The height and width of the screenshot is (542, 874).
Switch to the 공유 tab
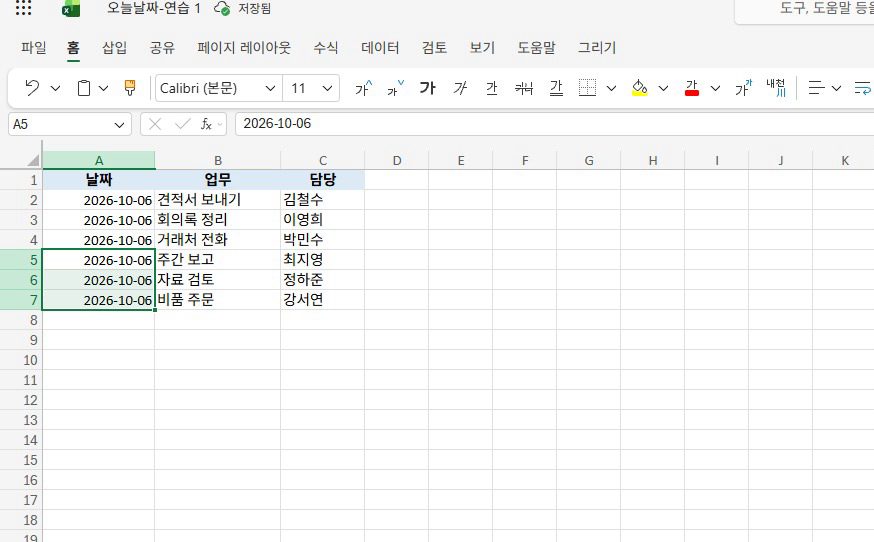pyautogui.click(x=162, y=48)
